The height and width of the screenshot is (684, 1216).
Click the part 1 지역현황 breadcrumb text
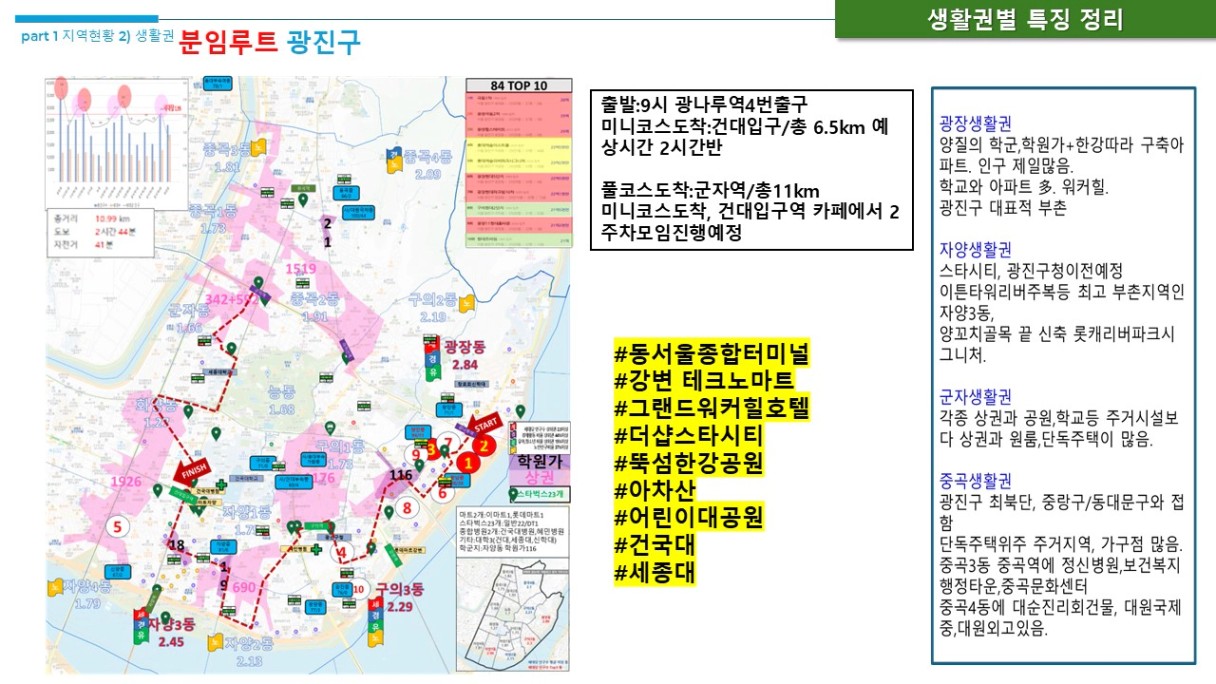(67, 35)
